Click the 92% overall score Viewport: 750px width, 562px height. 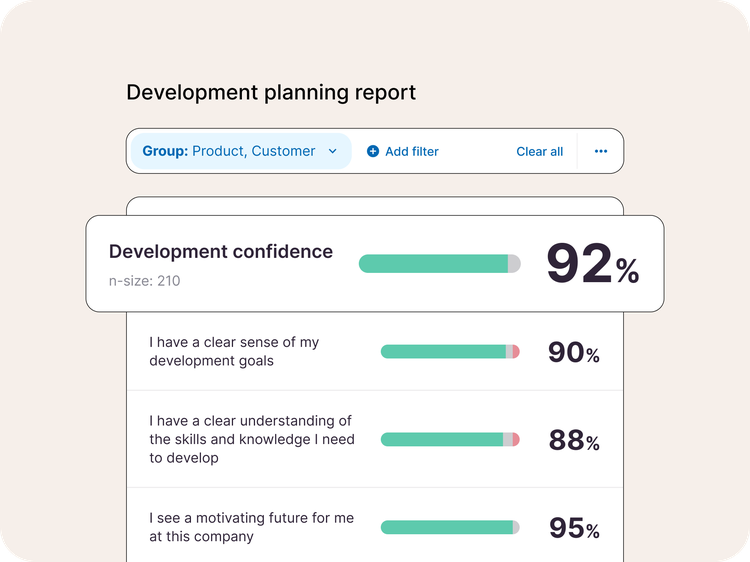coord(592,264)
